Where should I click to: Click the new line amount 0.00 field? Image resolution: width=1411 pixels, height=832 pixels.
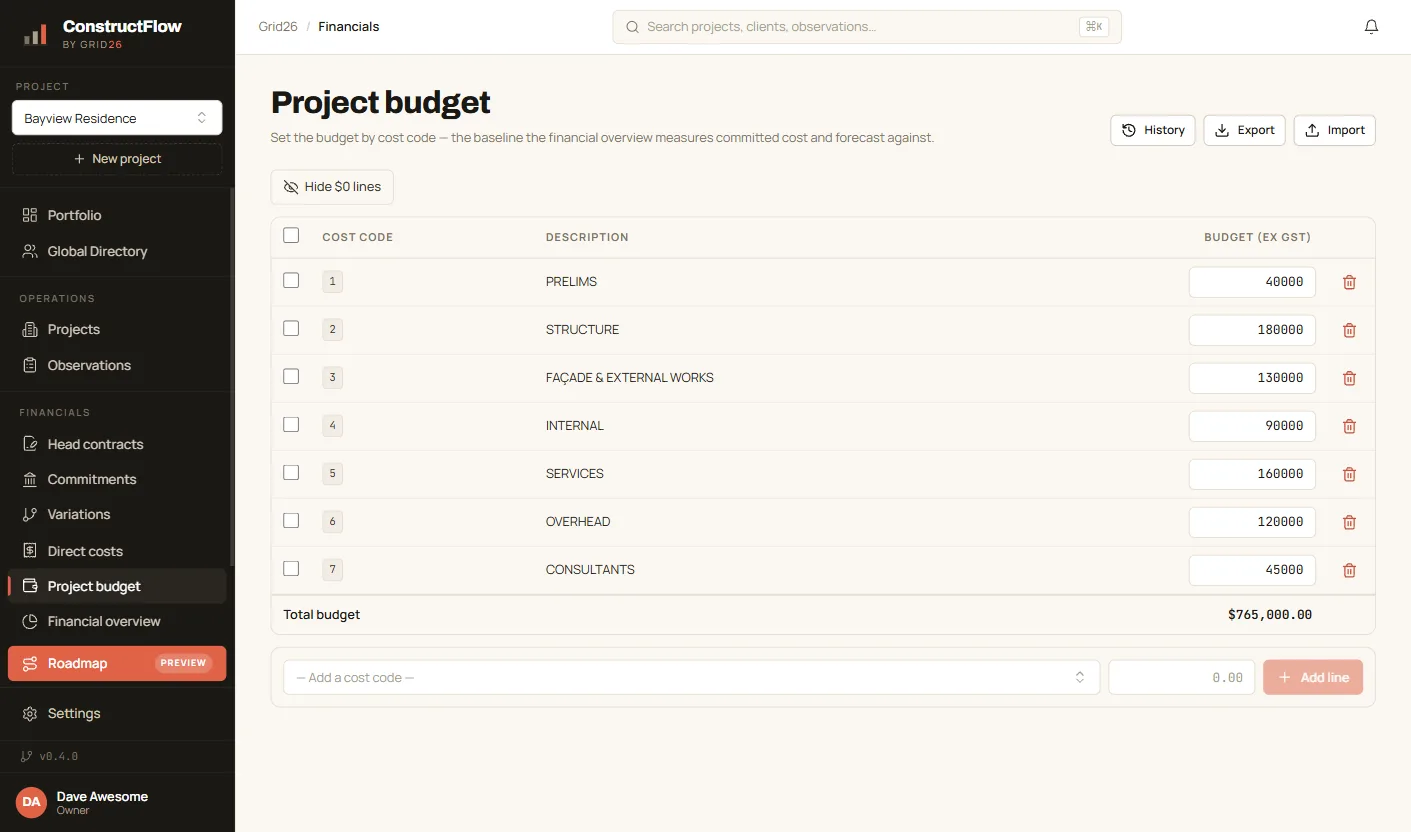(1181, 677)
